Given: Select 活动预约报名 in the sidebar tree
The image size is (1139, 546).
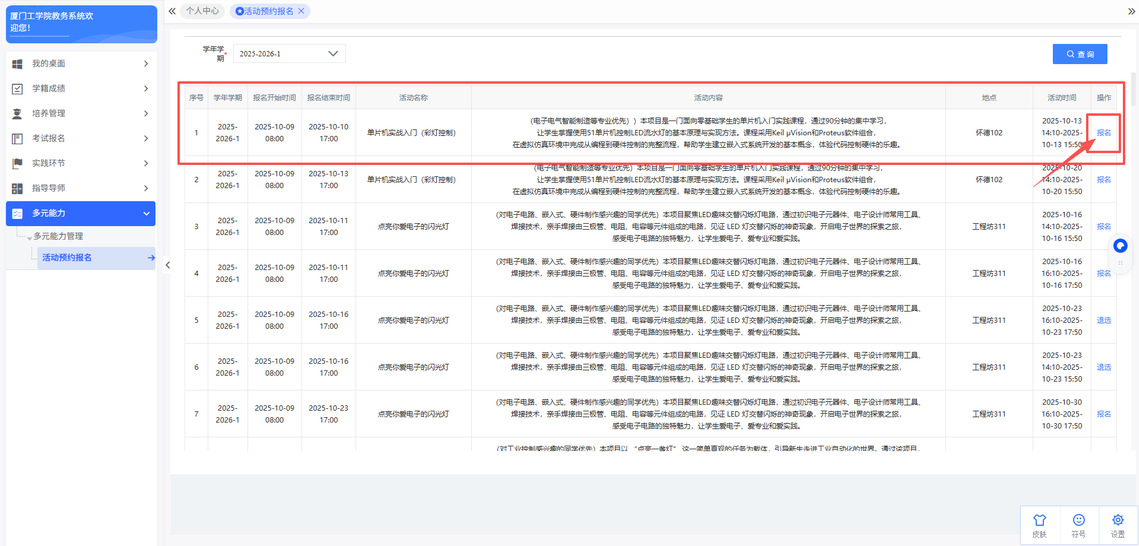Looking at the screenshot, I should coord(67,258).
